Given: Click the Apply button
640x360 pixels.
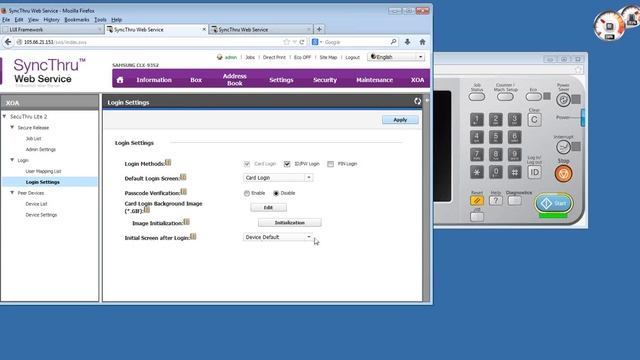Looking at the screenshot, I should [x=400, y=120].
